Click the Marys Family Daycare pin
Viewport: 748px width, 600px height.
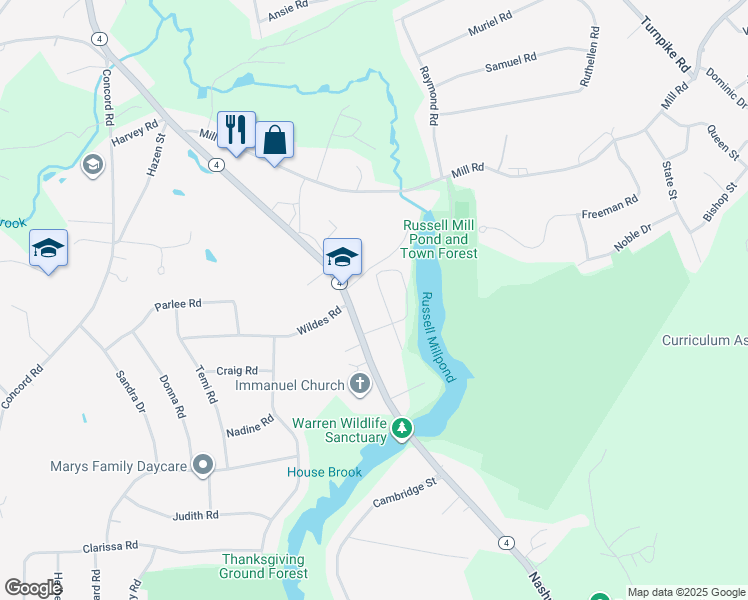203,465
